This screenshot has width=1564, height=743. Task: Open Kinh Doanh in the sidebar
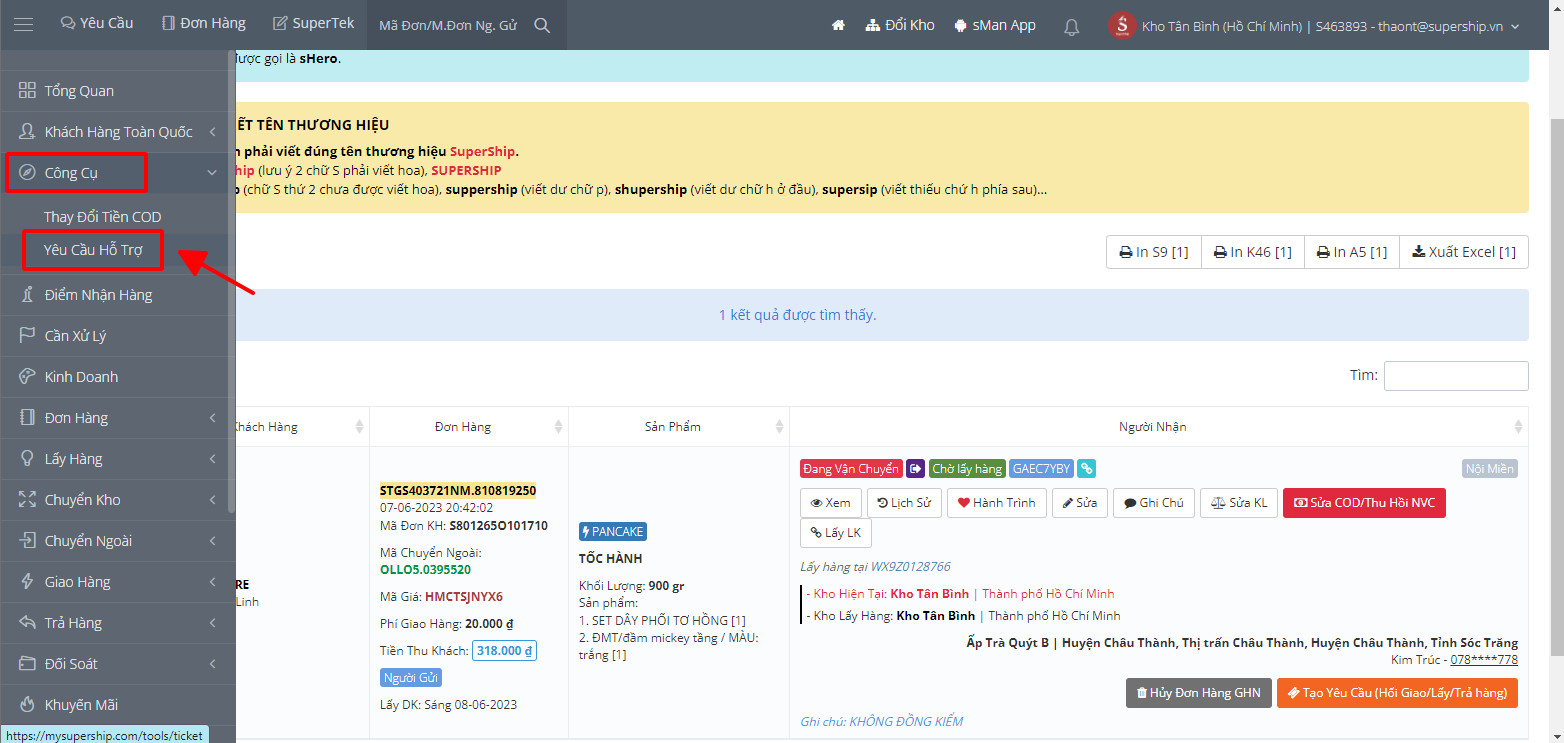click(x=118, y=377)
